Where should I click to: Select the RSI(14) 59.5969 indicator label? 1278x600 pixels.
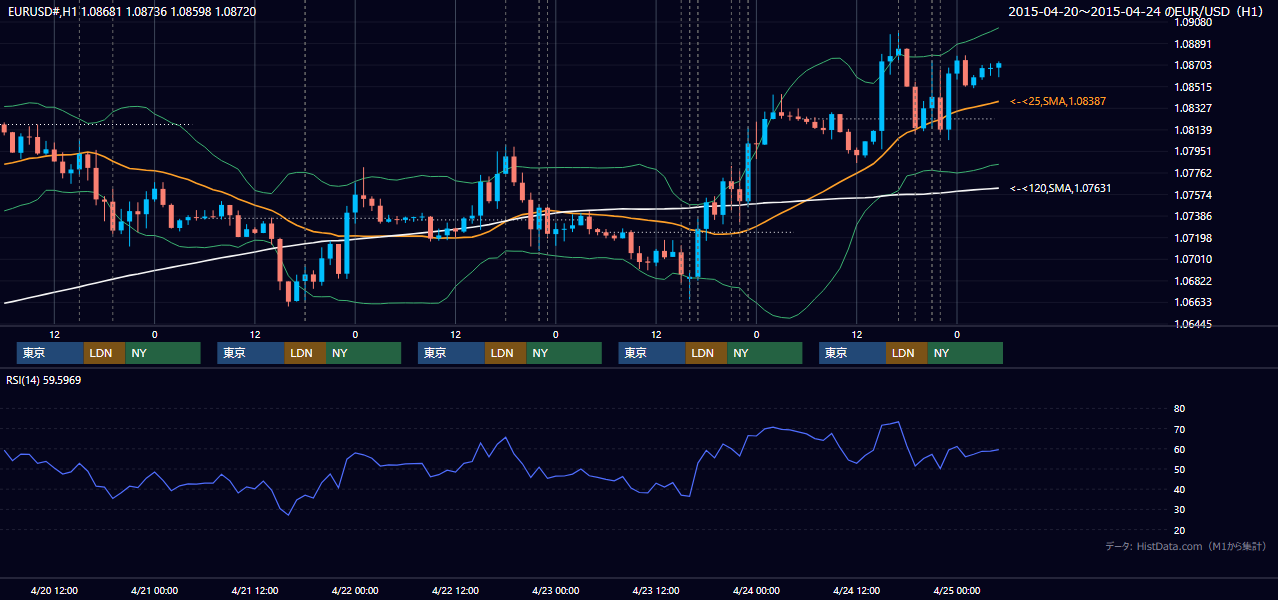[x=44, y=380]
